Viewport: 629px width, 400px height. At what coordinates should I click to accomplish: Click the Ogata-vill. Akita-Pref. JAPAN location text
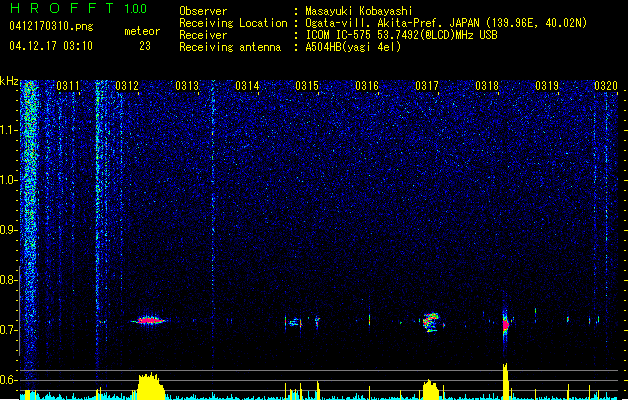446,23
